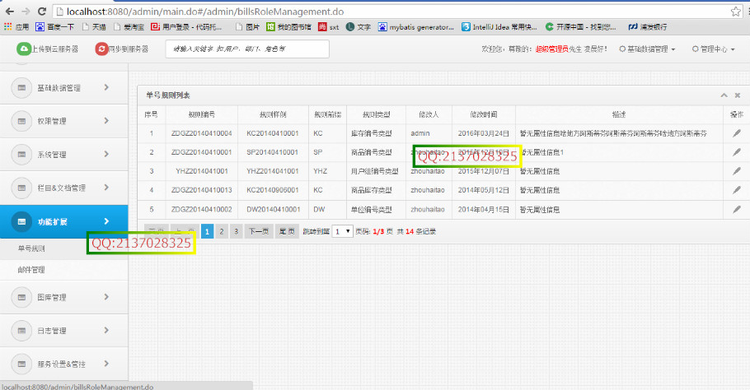
Task: Open the 系统管理 sidebar menu
Action: pyautogui.click(x=64, y=155)
